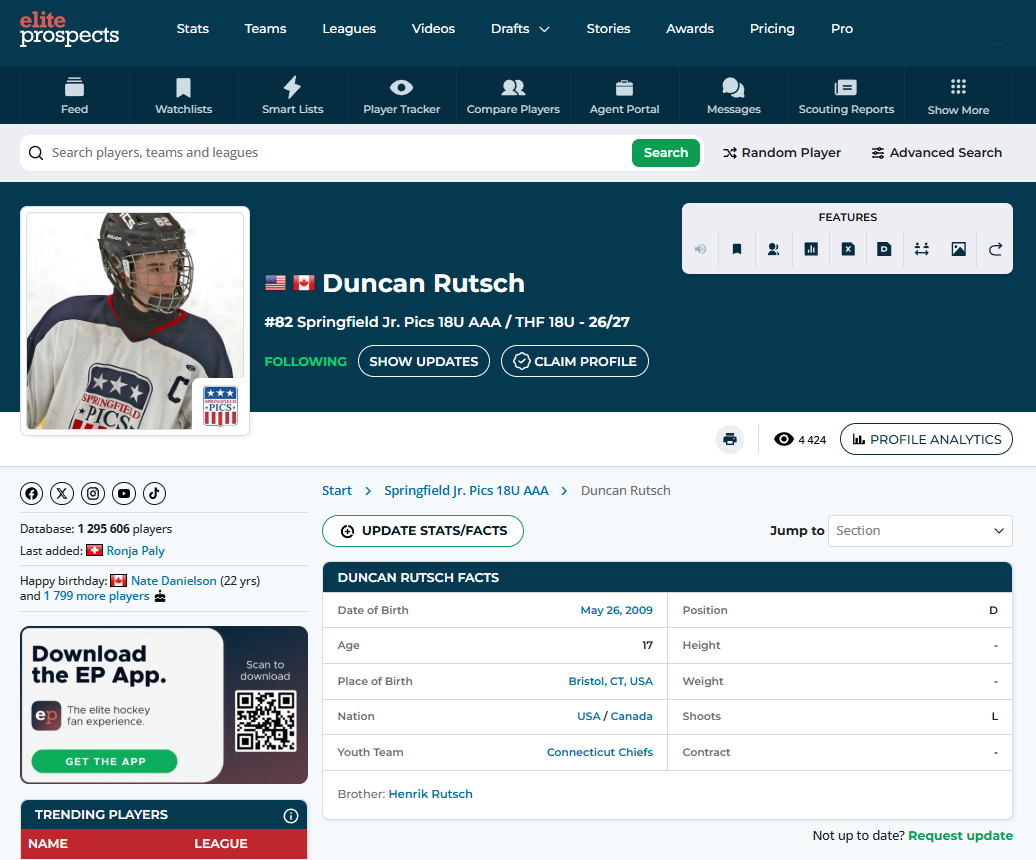This screenshot has height=860, width=1036.
Task: Open Nate Danielson player link
Action: (174, 581)
